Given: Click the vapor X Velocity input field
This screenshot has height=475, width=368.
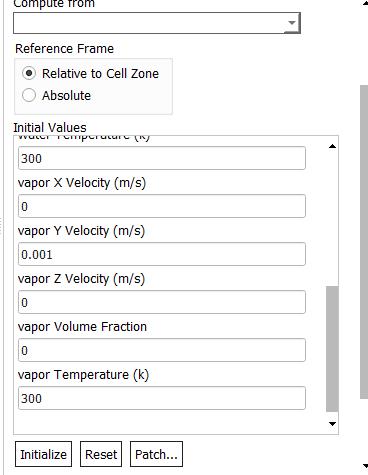Looking at the screenshot, I should pyautogui.click(x=162, y=206).
